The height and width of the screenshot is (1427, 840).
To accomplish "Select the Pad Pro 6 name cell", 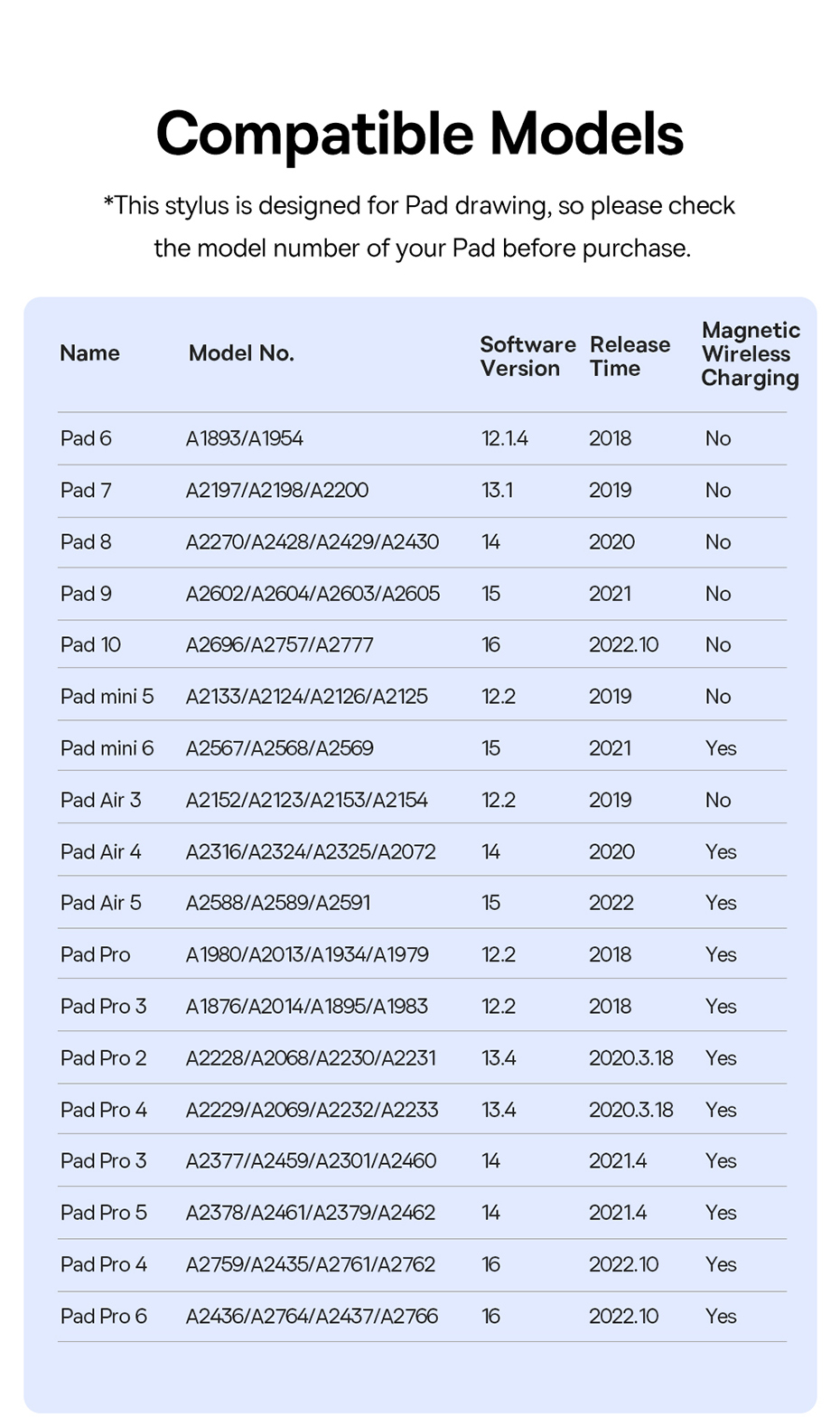I will 103,1316.
